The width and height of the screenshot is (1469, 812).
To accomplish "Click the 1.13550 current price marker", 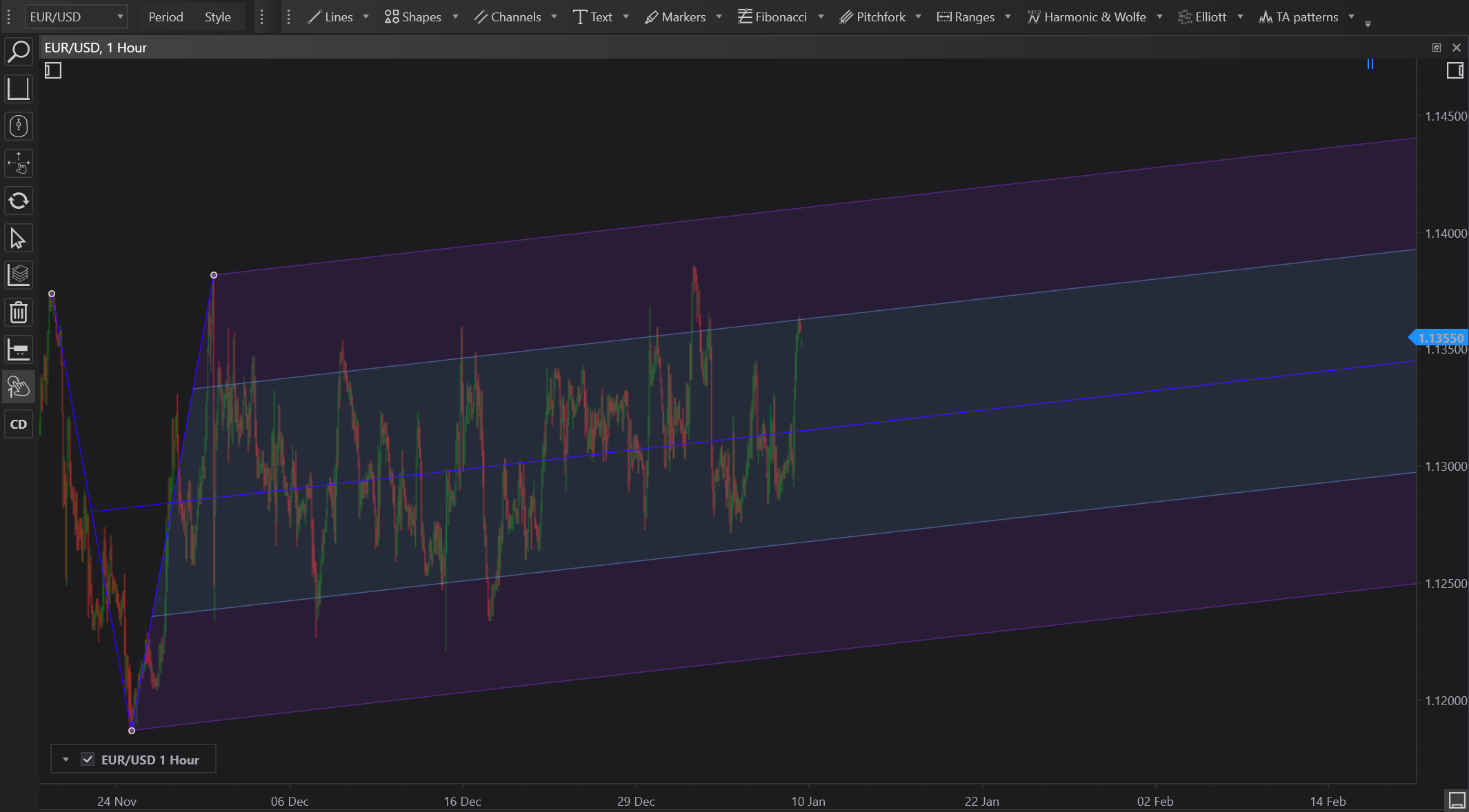I will tap(1440, 338).
